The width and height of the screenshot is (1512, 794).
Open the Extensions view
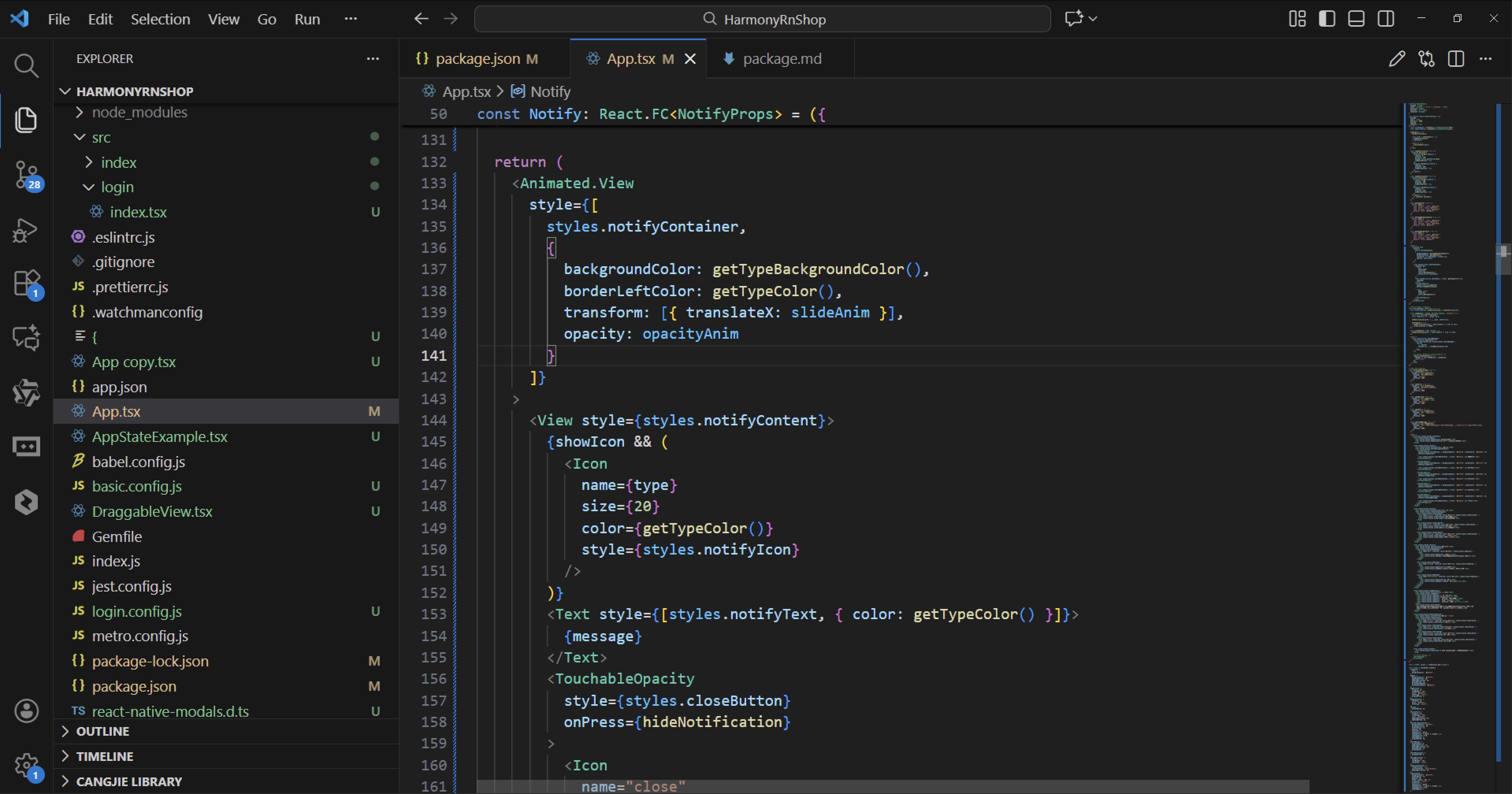click(26, 283)
